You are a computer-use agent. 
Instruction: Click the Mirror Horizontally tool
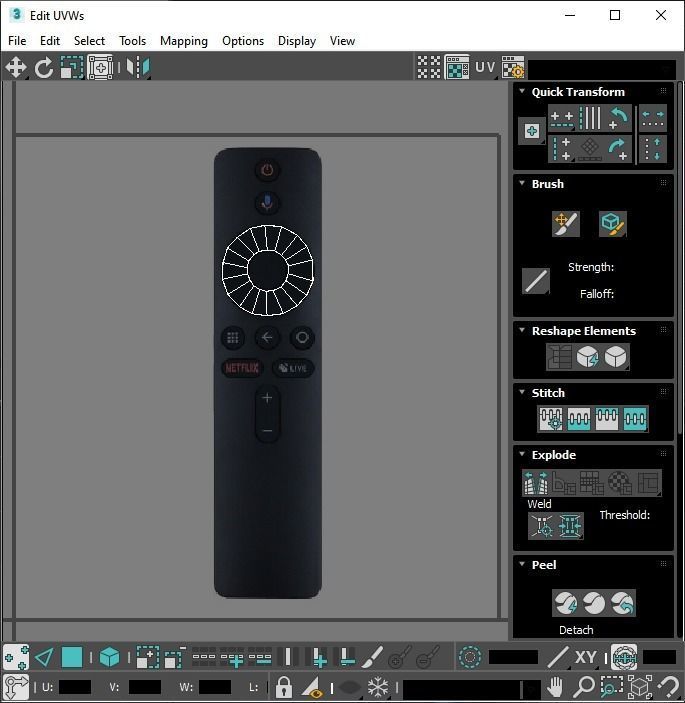click(x=138, y=68)
